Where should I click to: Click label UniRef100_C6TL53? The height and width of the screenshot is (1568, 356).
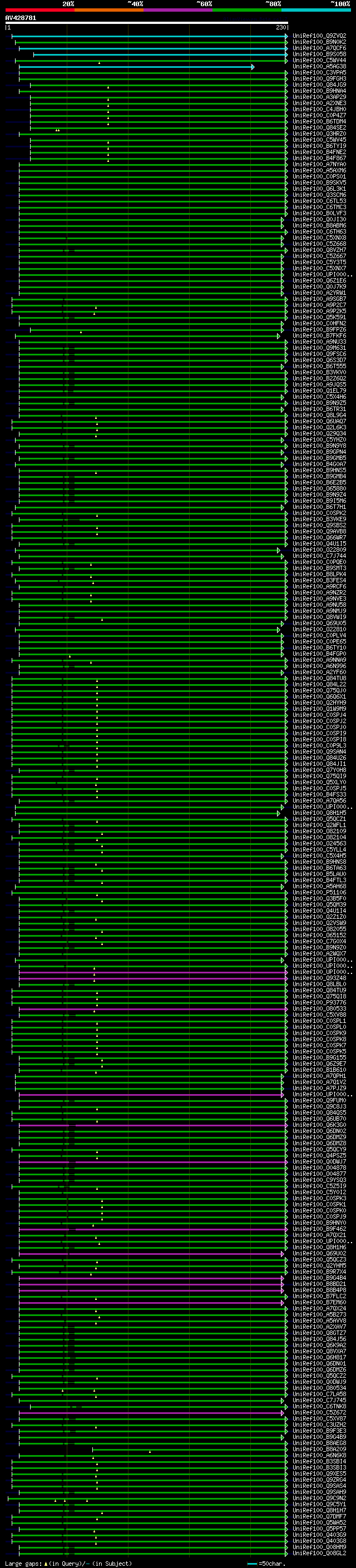tap(319, 201)
